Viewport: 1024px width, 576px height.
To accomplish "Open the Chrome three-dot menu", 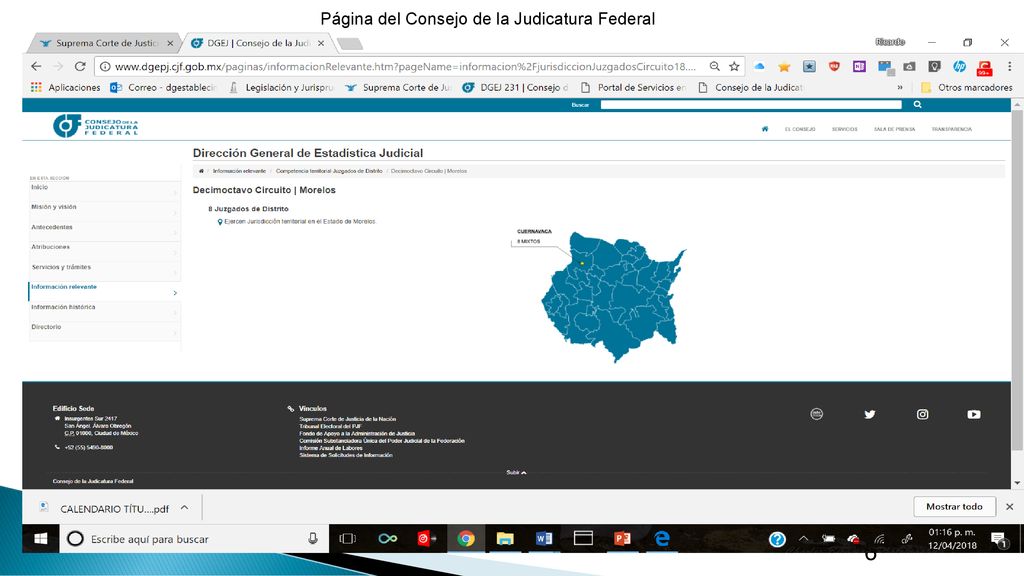I will pyautogui.click(x=1010, y=67).
